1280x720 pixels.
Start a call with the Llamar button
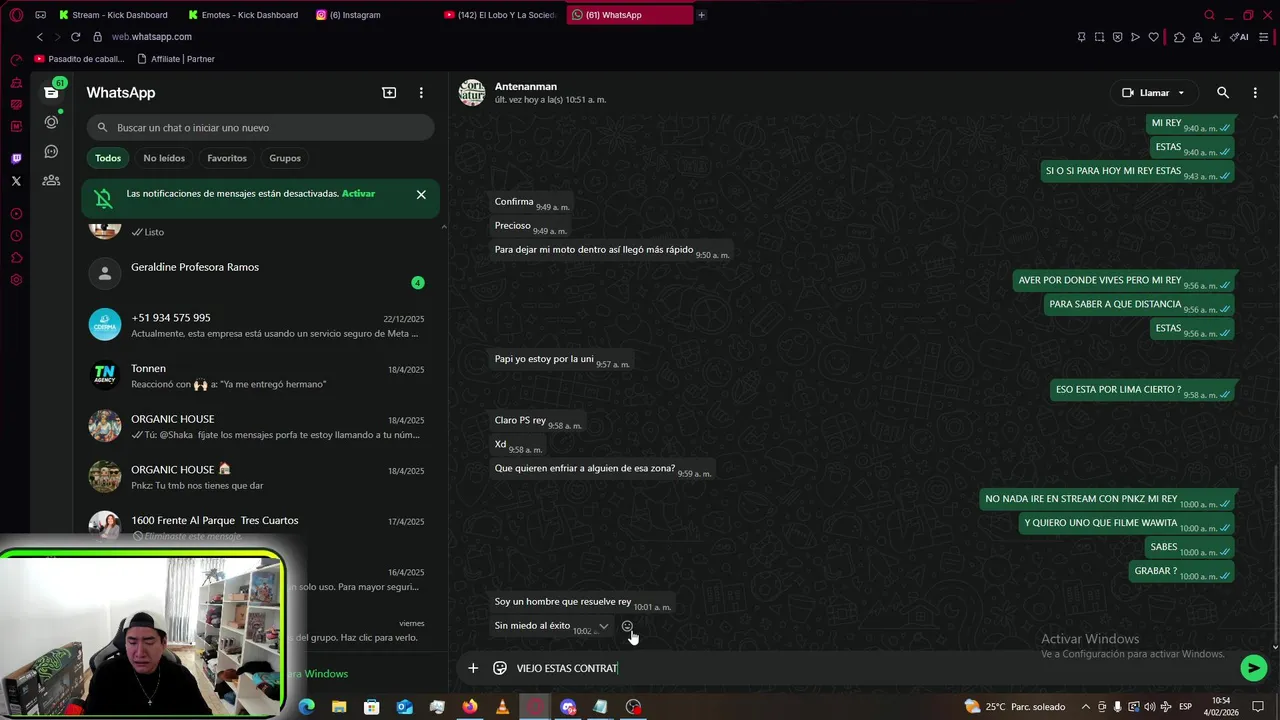pyautogui.click(x=1153, y=92)
